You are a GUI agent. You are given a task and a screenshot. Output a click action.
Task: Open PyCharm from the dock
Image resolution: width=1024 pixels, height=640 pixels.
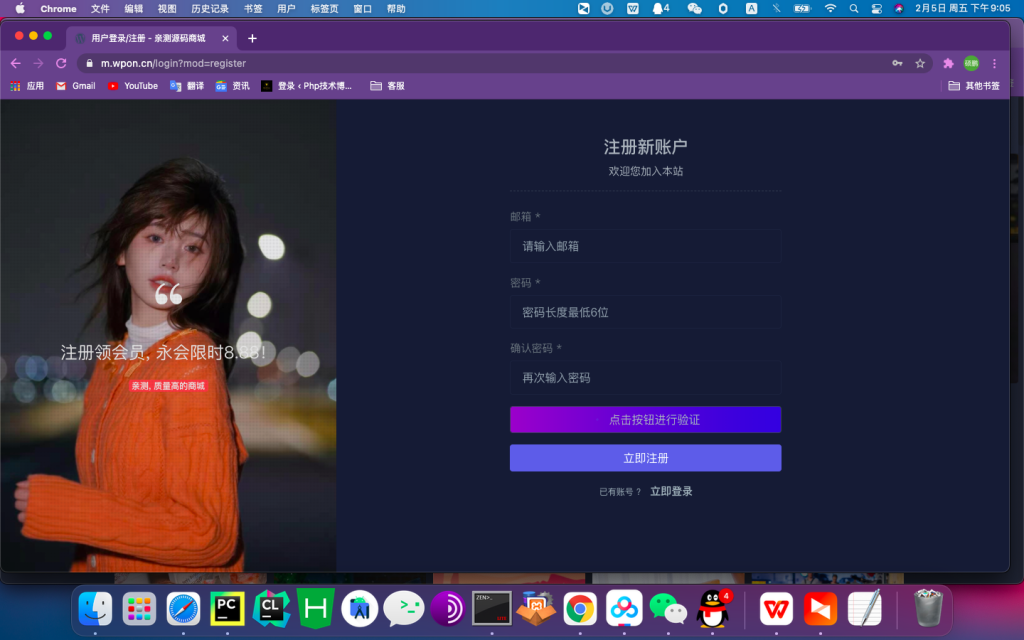coord(227,607)
